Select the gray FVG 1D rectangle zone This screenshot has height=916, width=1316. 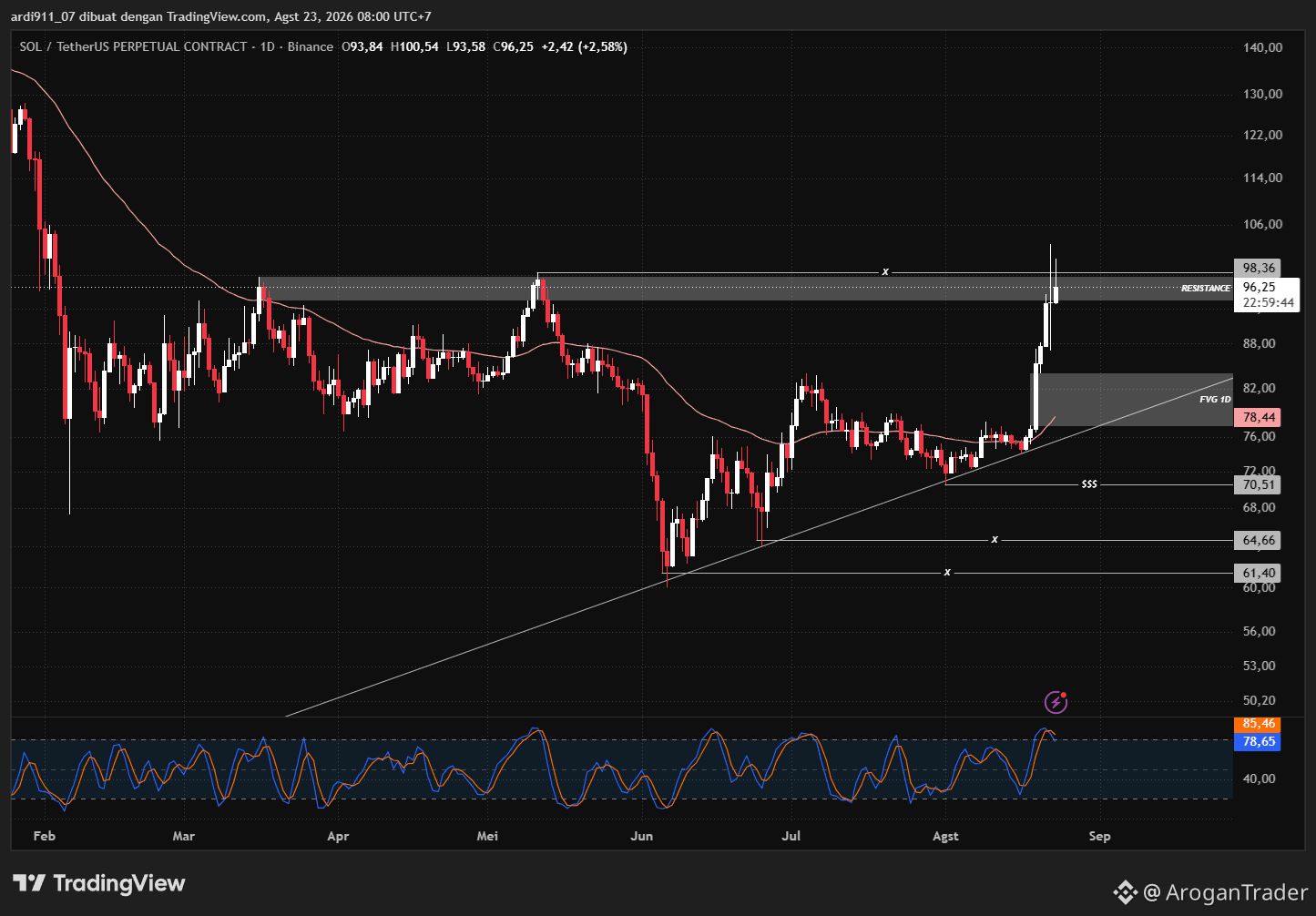pyautogui.click(x=1131, y=399)
